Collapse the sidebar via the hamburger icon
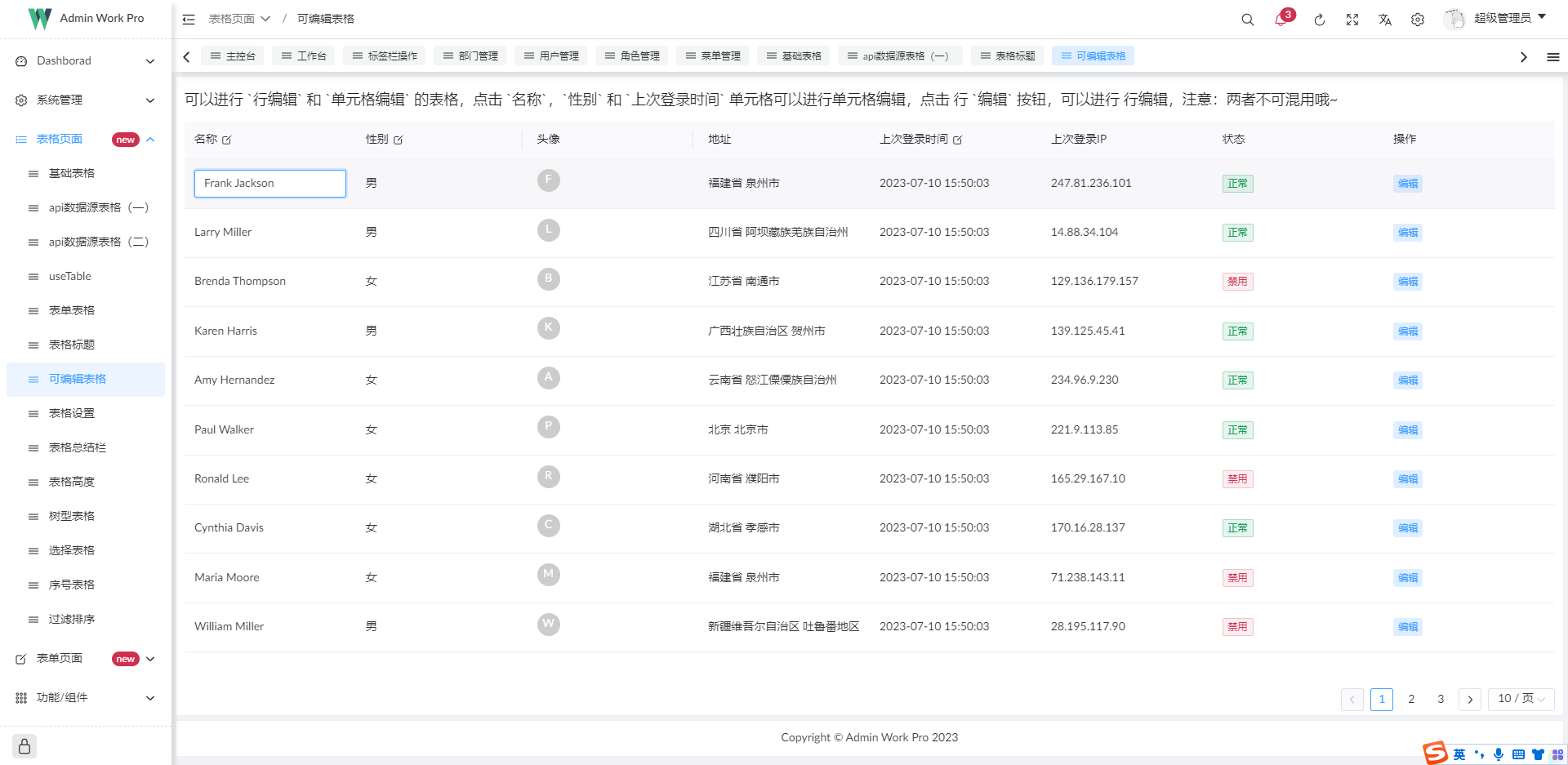 coord(189,19)
